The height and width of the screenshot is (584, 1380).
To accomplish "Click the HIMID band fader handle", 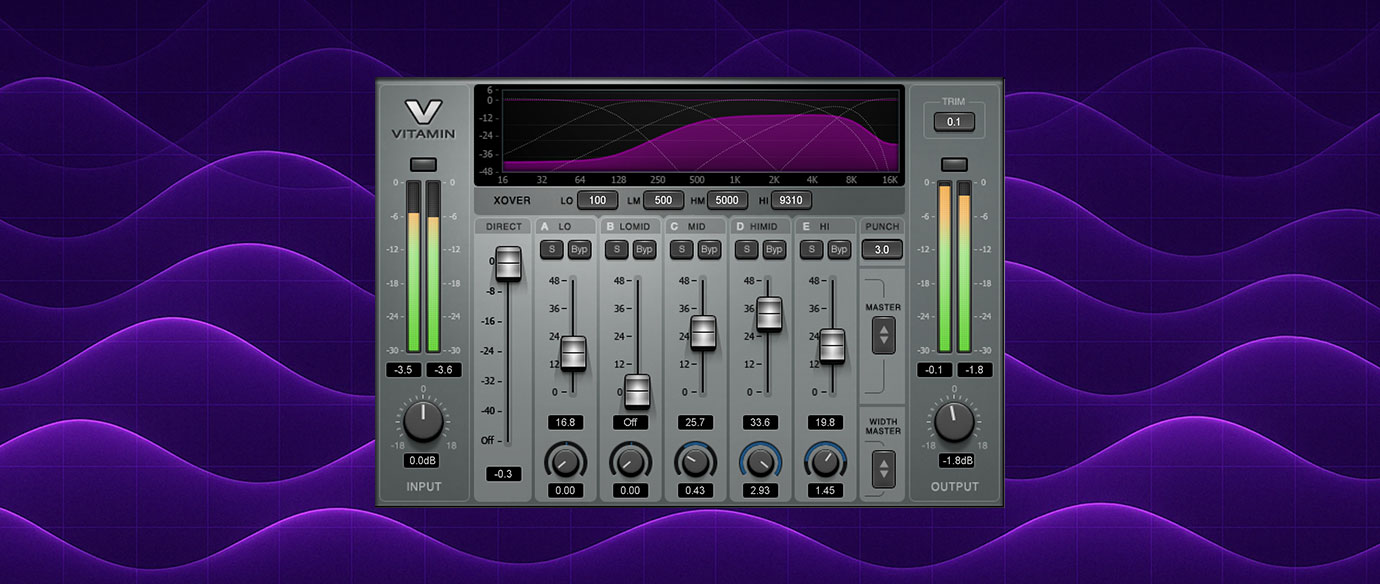I will 769,314.
